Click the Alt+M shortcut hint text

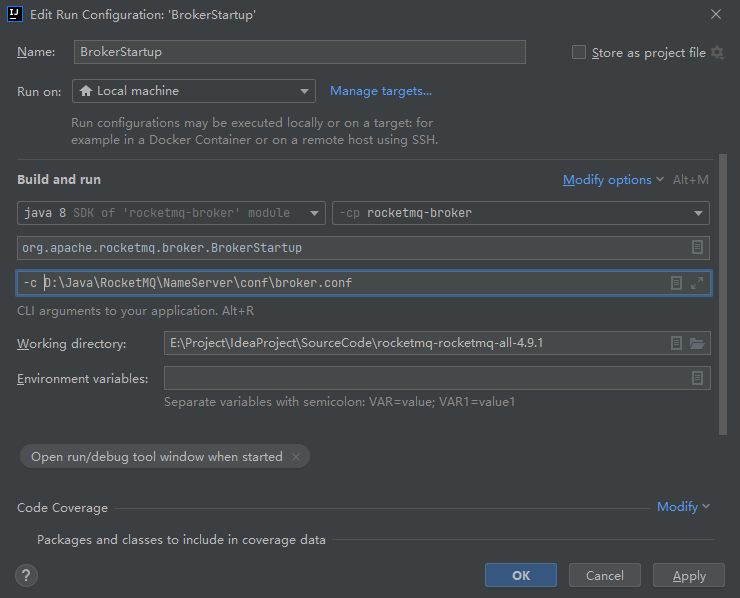click(x=690, y=180)
